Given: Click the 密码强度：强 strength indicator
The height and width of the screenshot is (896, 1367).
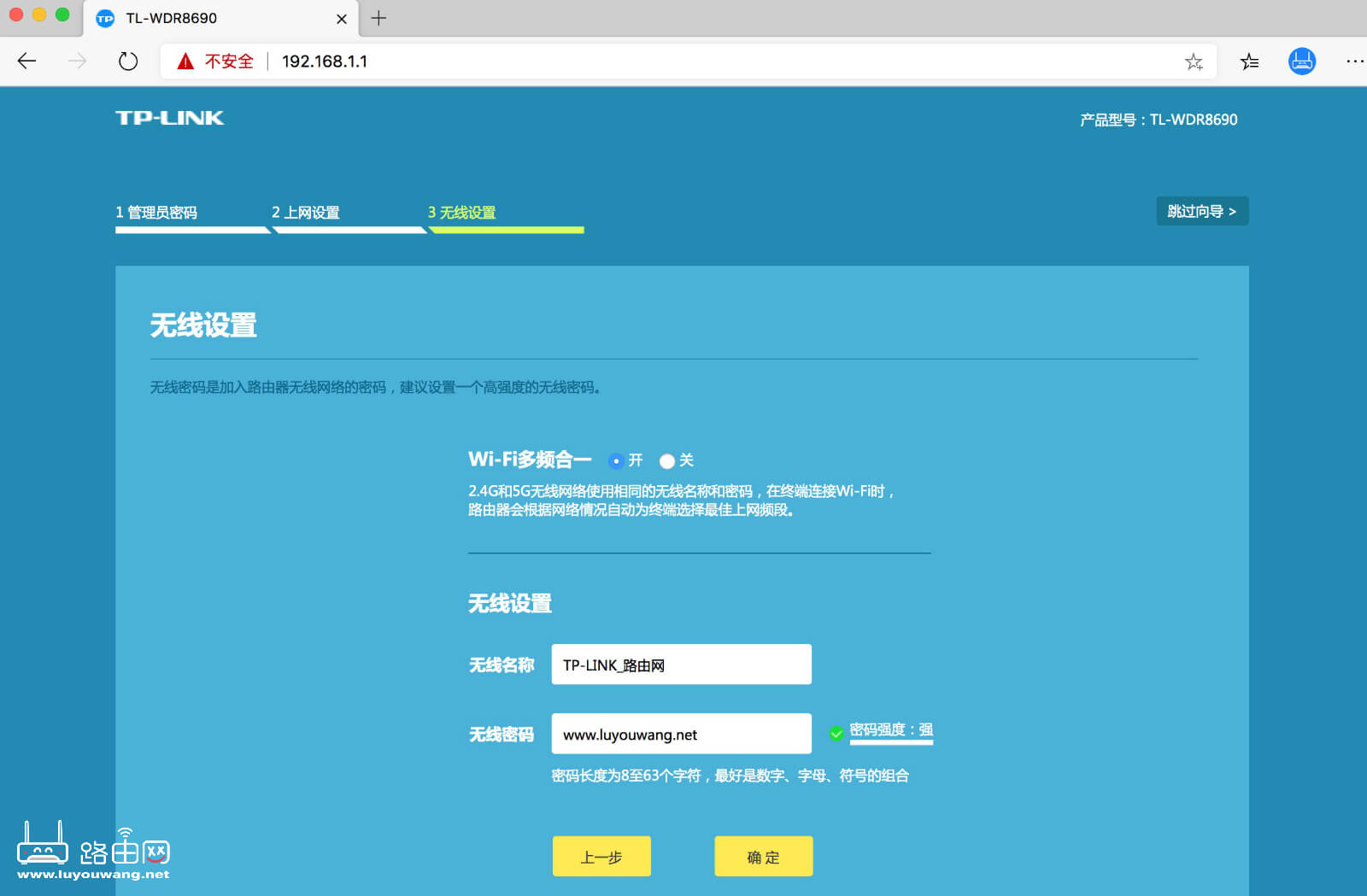Looking at the screenshot, I should pos(891,730).
